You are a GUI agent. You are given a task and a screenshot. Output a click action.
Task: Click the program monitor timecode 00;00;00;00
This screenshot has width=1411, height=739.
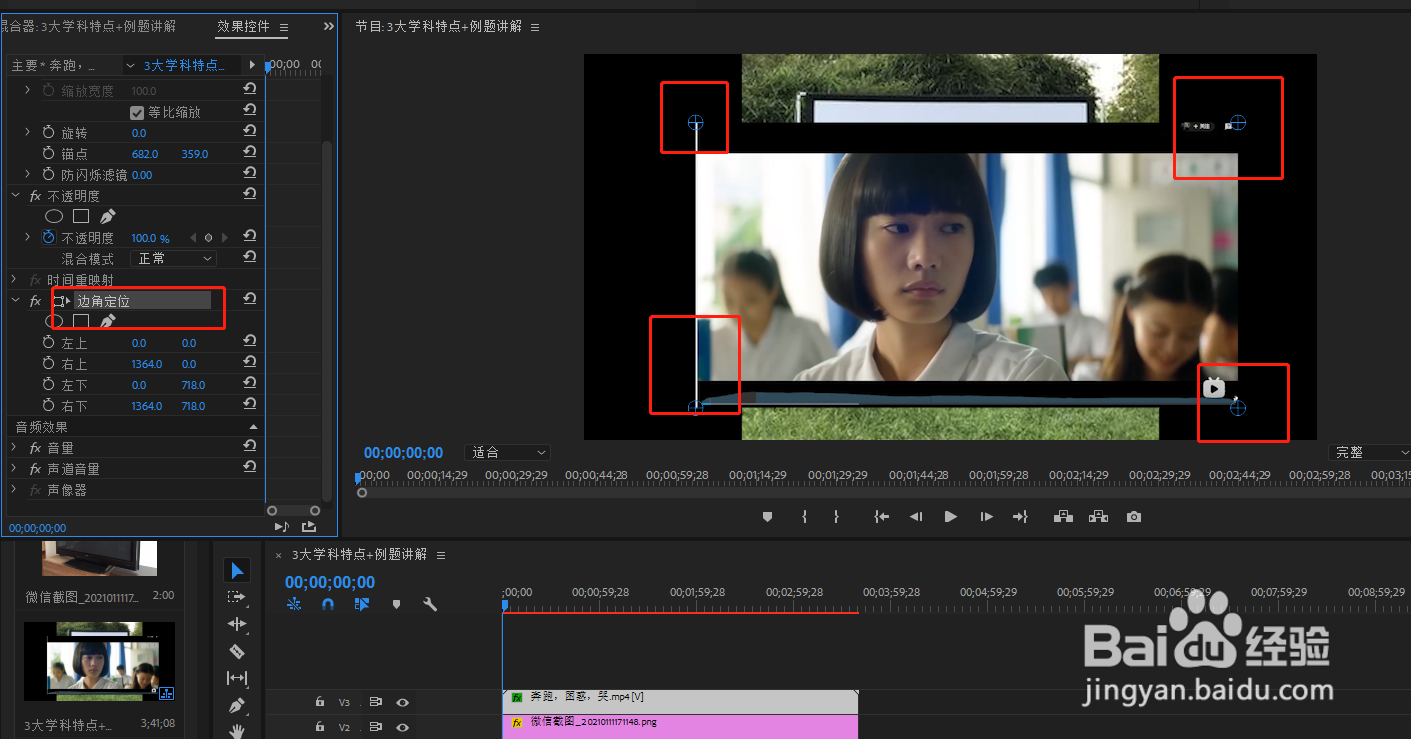pos(403,453)
